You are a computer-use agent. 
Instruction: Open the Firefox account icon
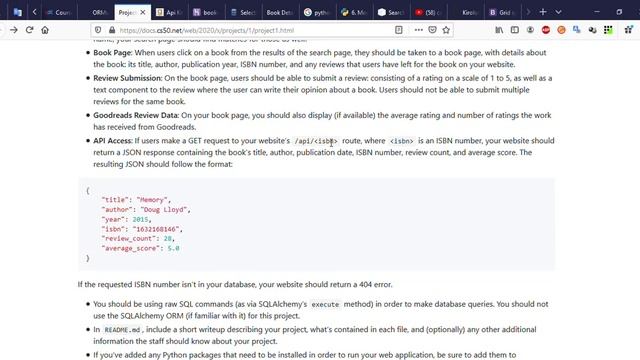530,30
